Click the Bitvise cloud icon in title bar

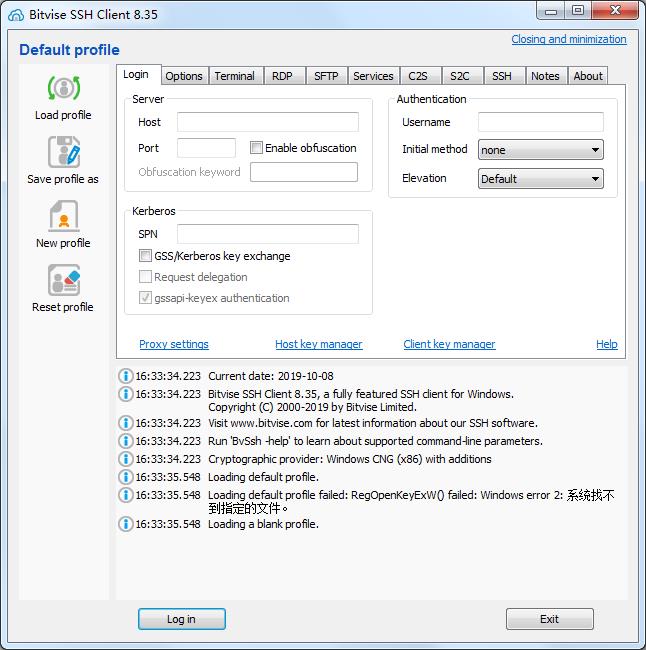point(15,14)
